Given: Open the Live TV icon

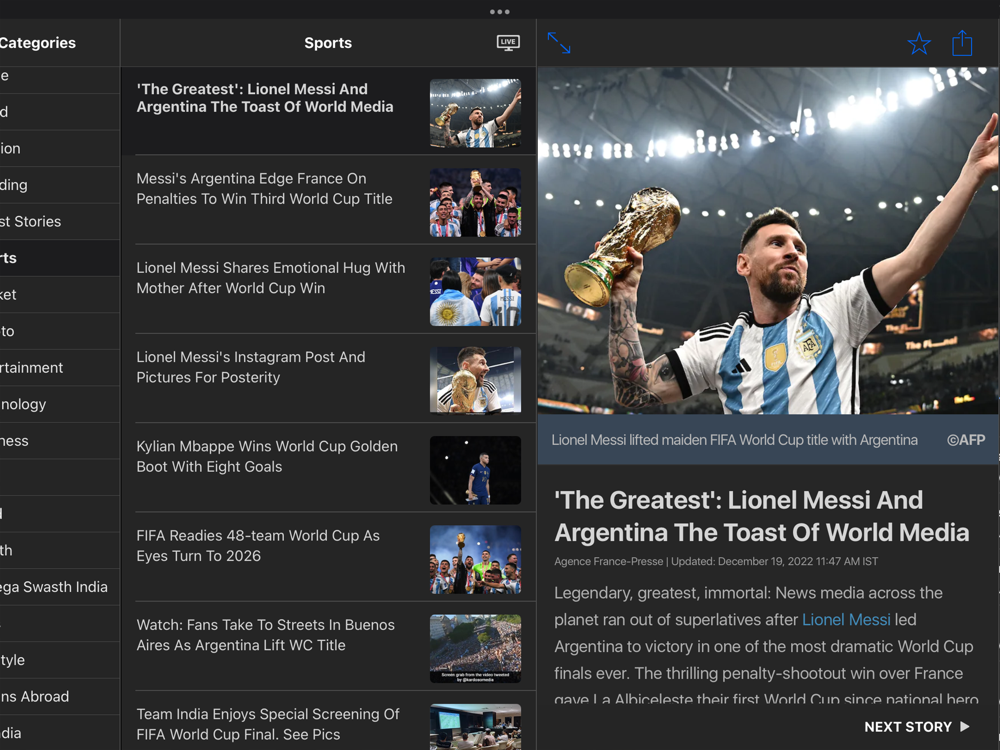Looking at the screenshot, I should (508, 43).
